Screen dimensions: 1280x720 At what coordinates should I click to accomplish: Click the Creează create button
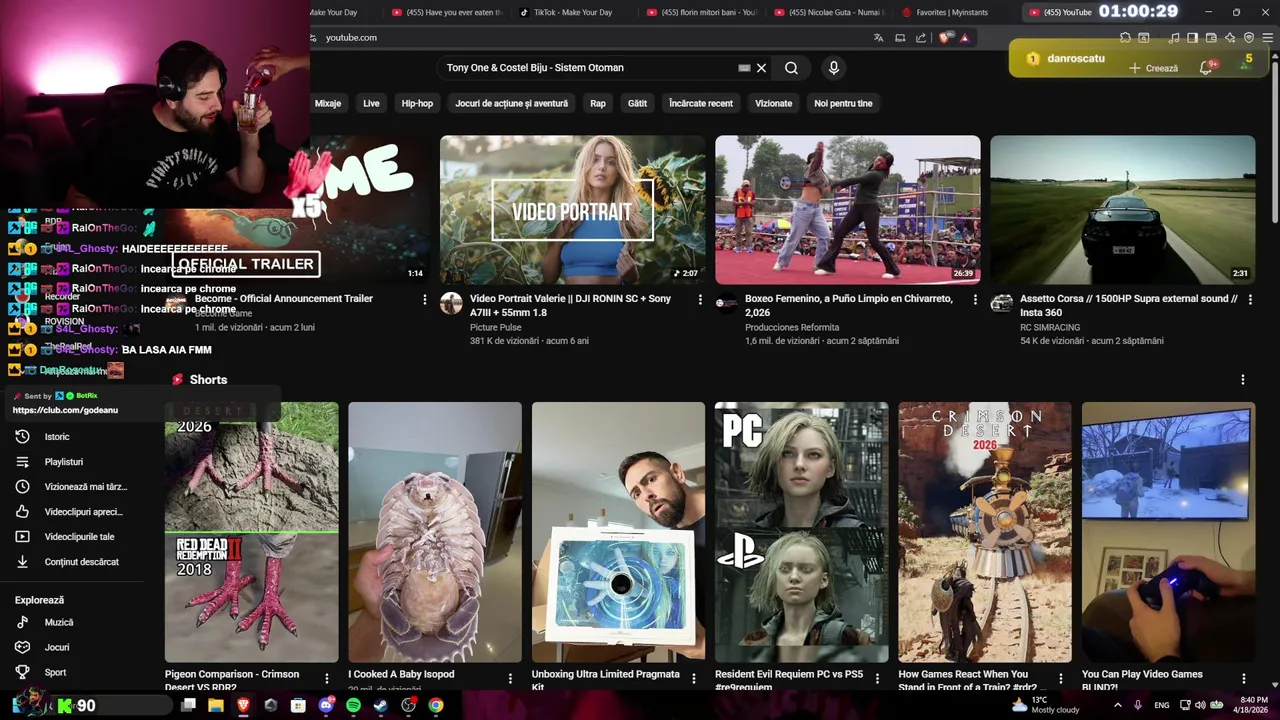[1153, 68]
